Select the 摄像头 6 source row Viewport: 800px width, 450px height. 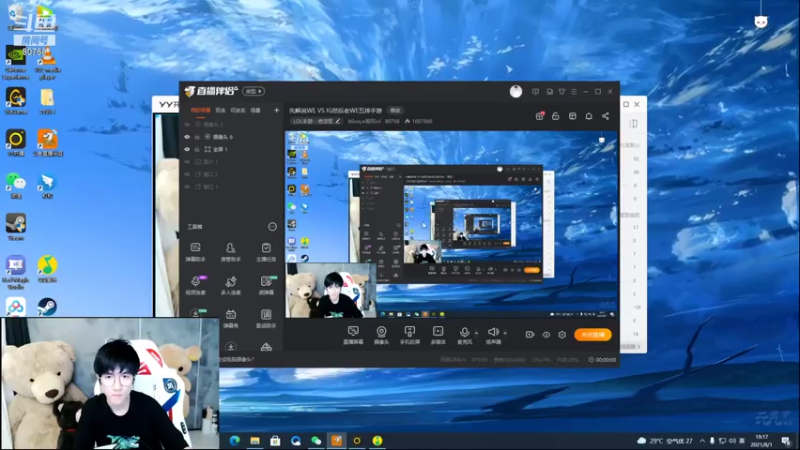(x=232, y=137)
